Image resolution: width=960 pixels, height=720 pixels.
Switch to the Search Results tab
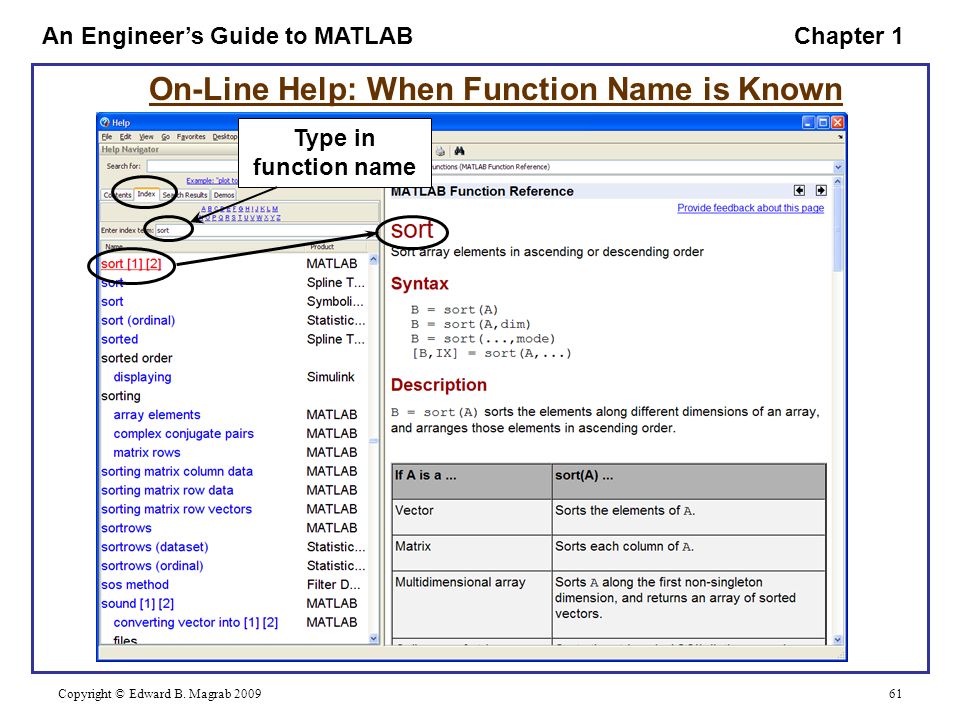point(184,195)
